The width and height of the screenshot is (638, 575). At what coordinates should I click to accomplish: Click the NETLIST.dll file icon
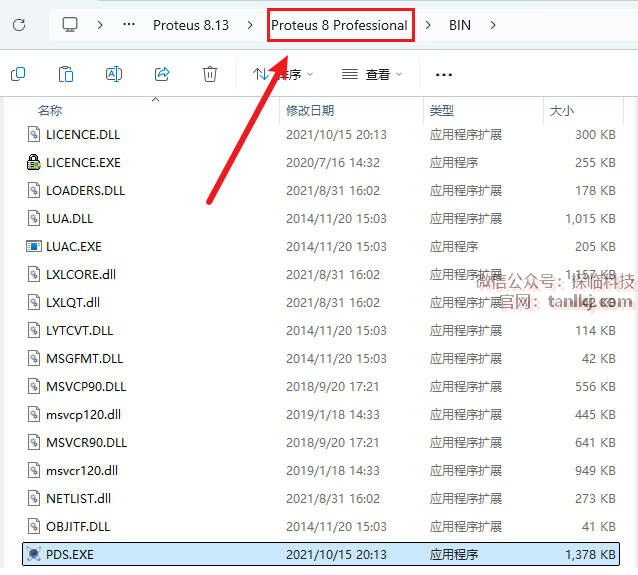34,498
